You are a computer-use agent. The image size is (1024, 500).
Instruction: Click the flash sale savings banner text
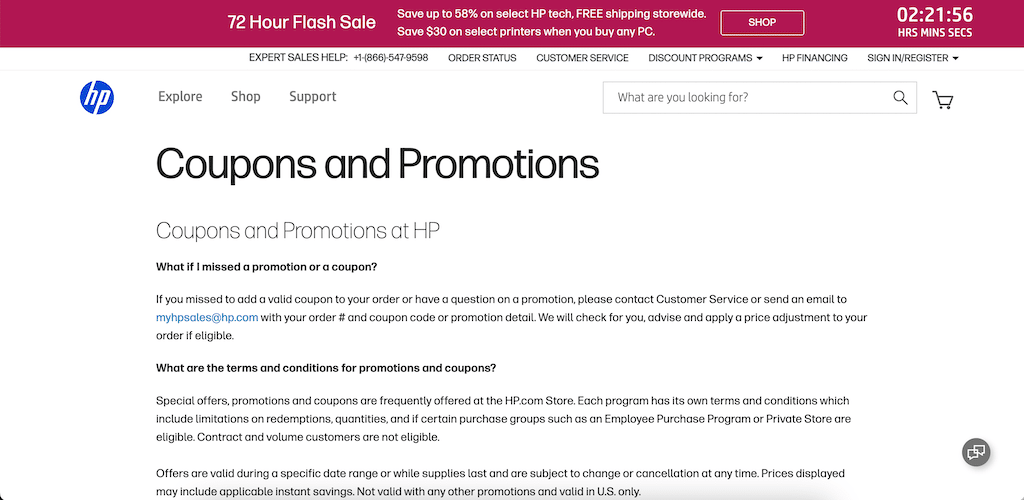coord(551,23)
